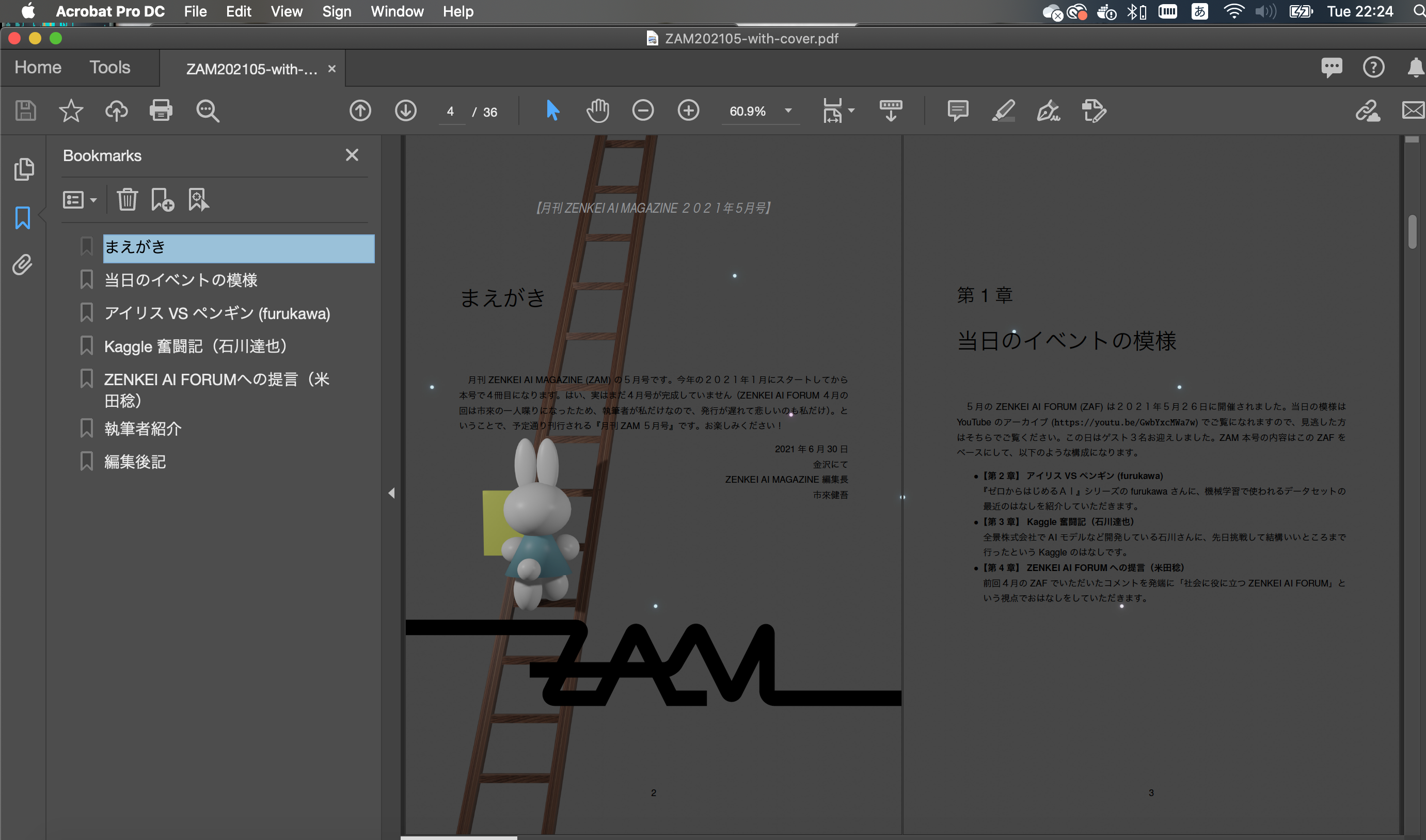The height and width of the screenshot is (840, 1426).
Task: Click the zoom percentage field 60.9%
Action: click(748, 112)
